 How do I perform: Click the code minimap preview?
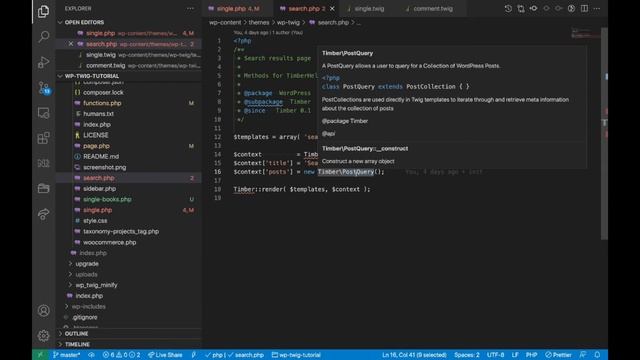coord(585,33)
